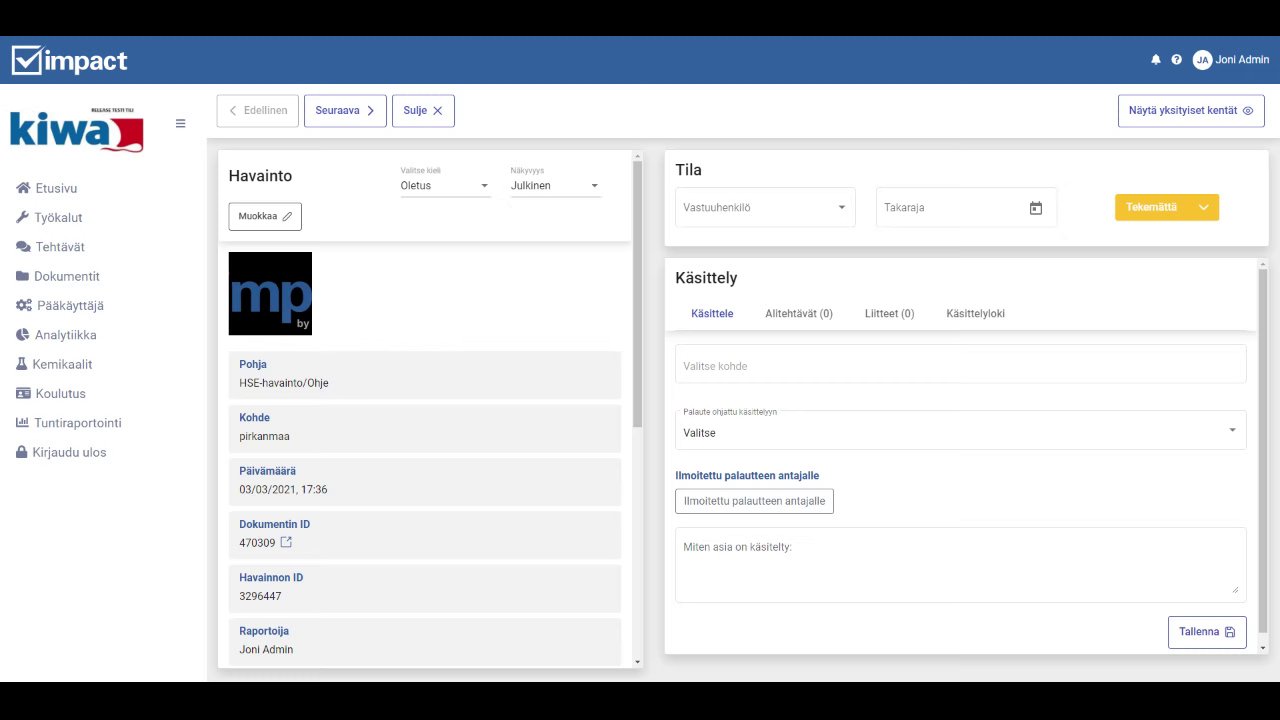
Task: Open Tehtävät in the sidebar
Action: point(60,247)
